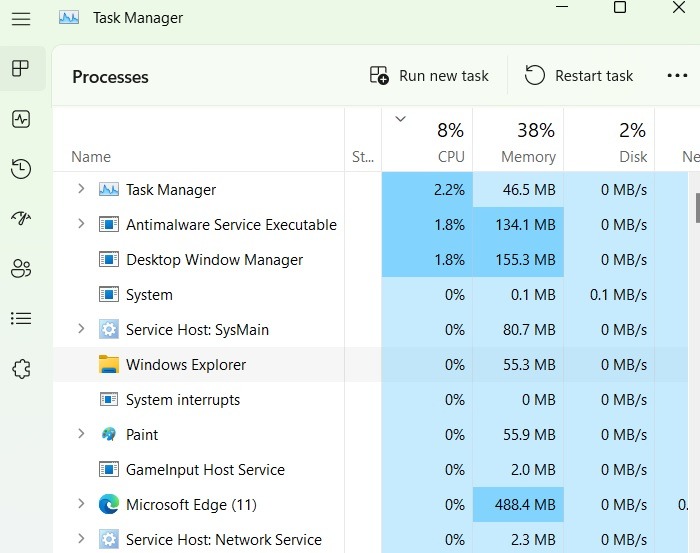Click Run new task button

click(x=429, y=76)
